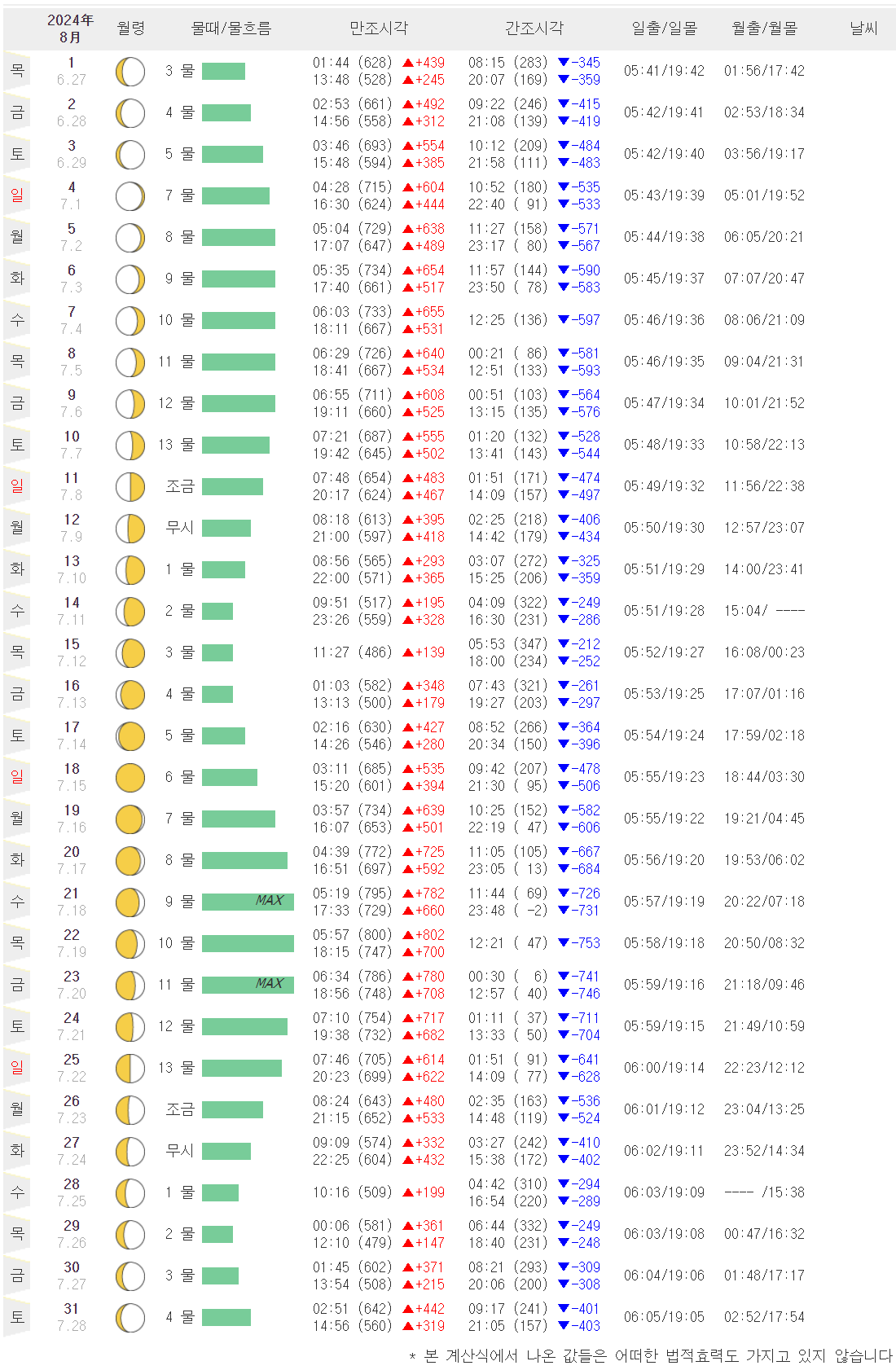The image size is (896, 1370).
Task: Click the 물때/물흐름 column header
Action: [231, 29]
